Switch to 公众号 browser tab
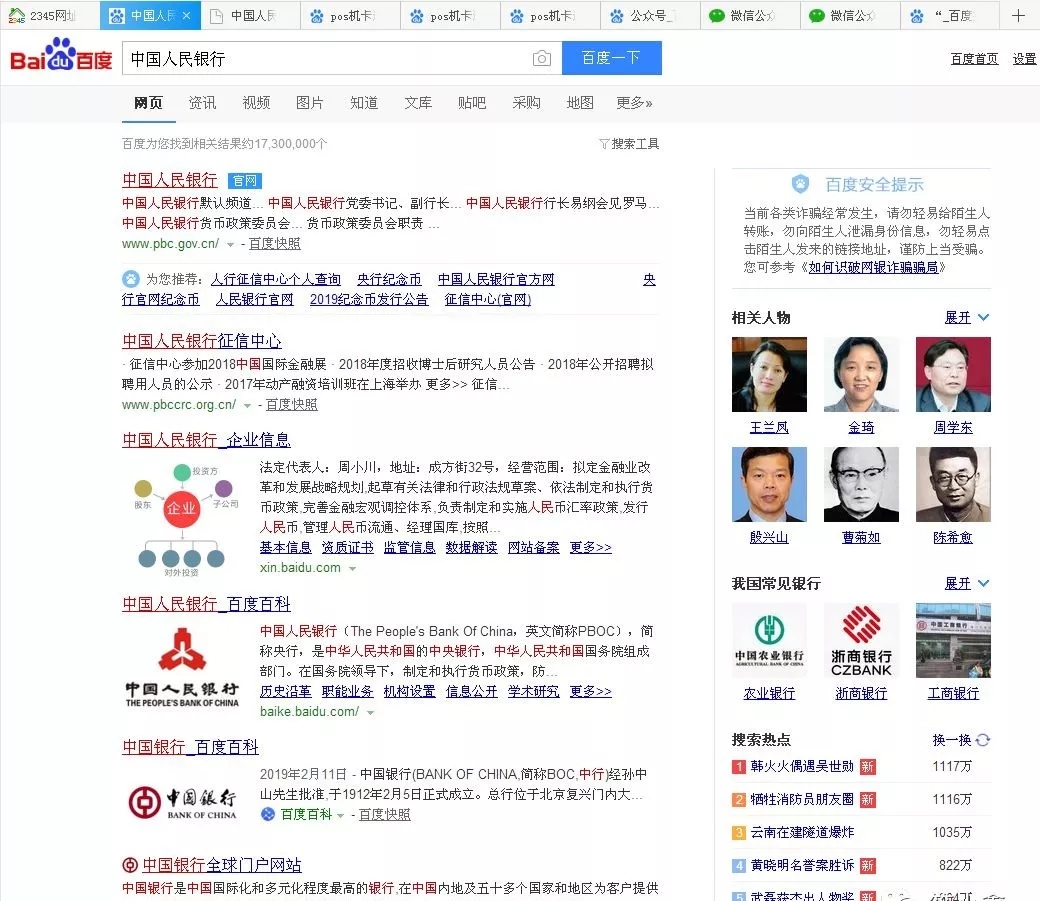The image size is (1040, 901). pyautogui.click(x=650, y=15)
